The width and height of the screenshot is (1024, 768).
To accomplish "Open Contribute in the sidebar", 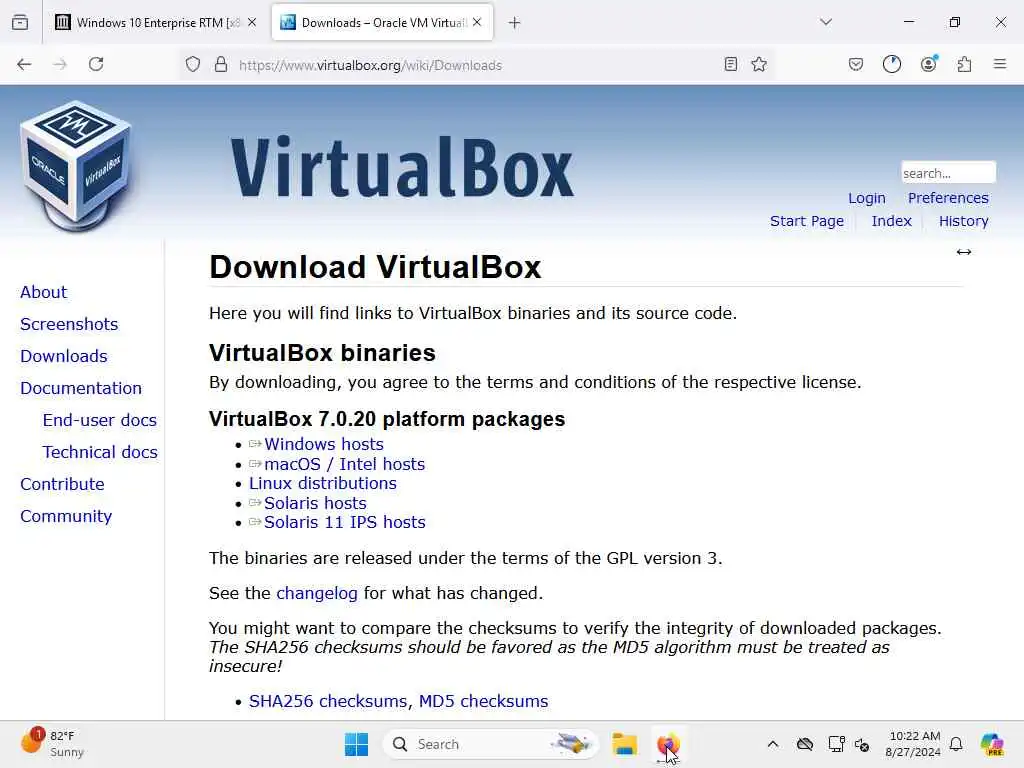I will click(62, 484).
